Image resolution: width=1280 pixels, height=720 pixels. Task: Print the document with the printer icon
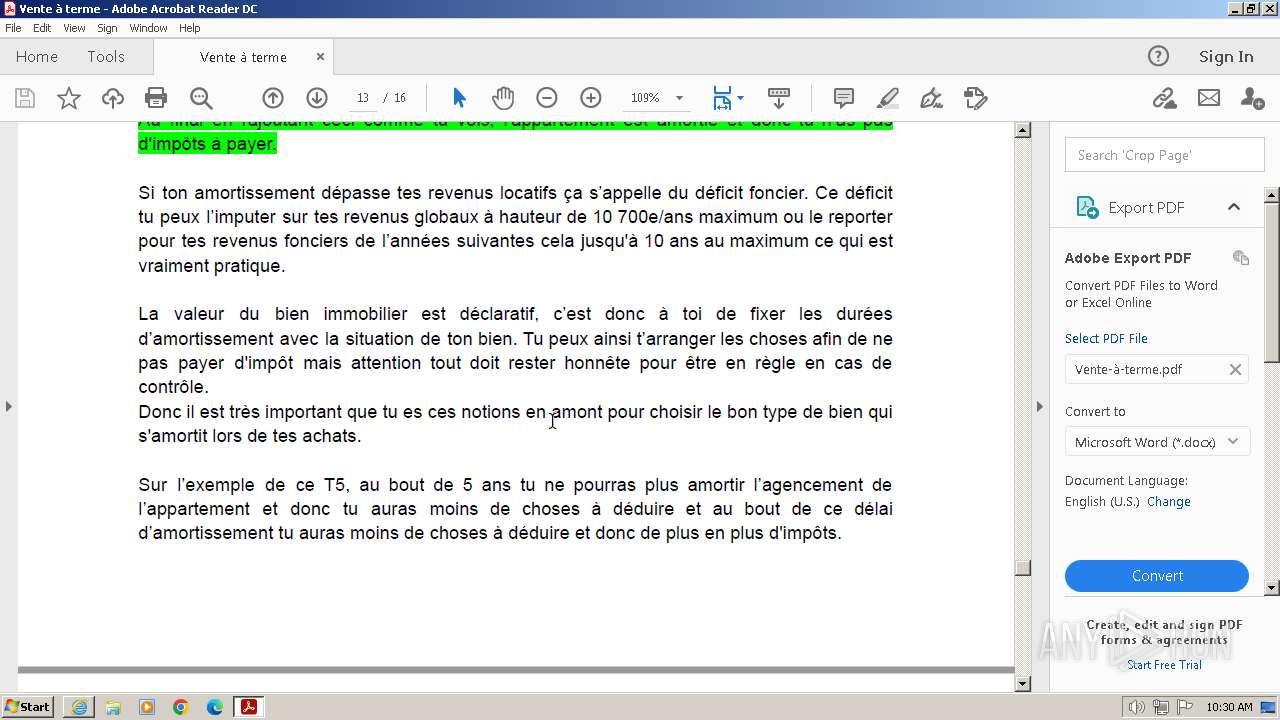pos(156,98)
